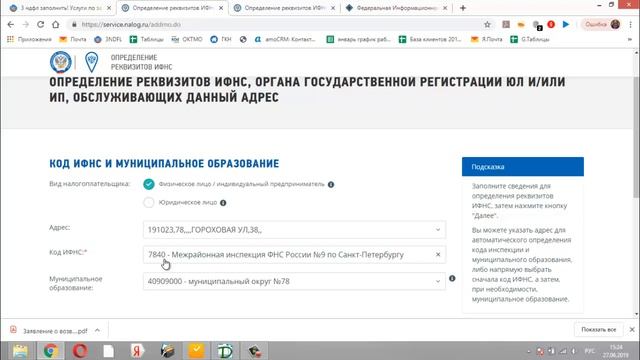Open the amoCRM Контакт bookmark

[x=285, y=39]
